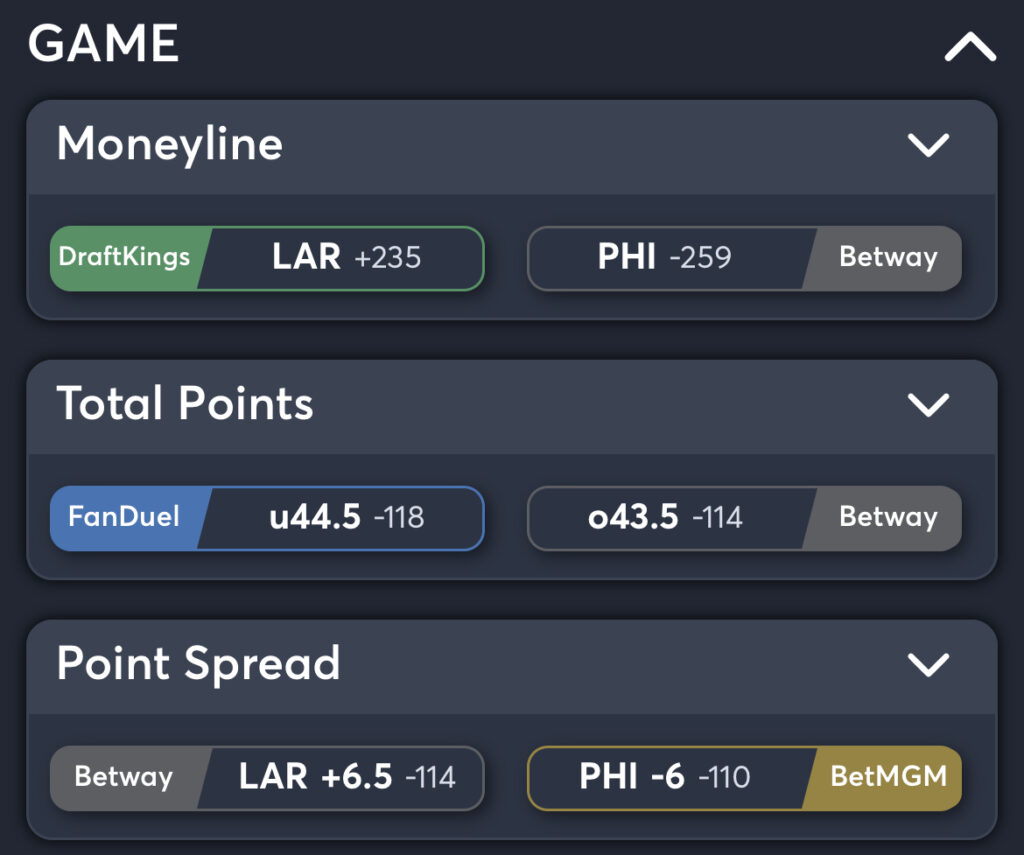Screen dimensions: 1024x855
Task: Click the gold BetMGM sportsbook badge
Action: click(x=887, y=777)
